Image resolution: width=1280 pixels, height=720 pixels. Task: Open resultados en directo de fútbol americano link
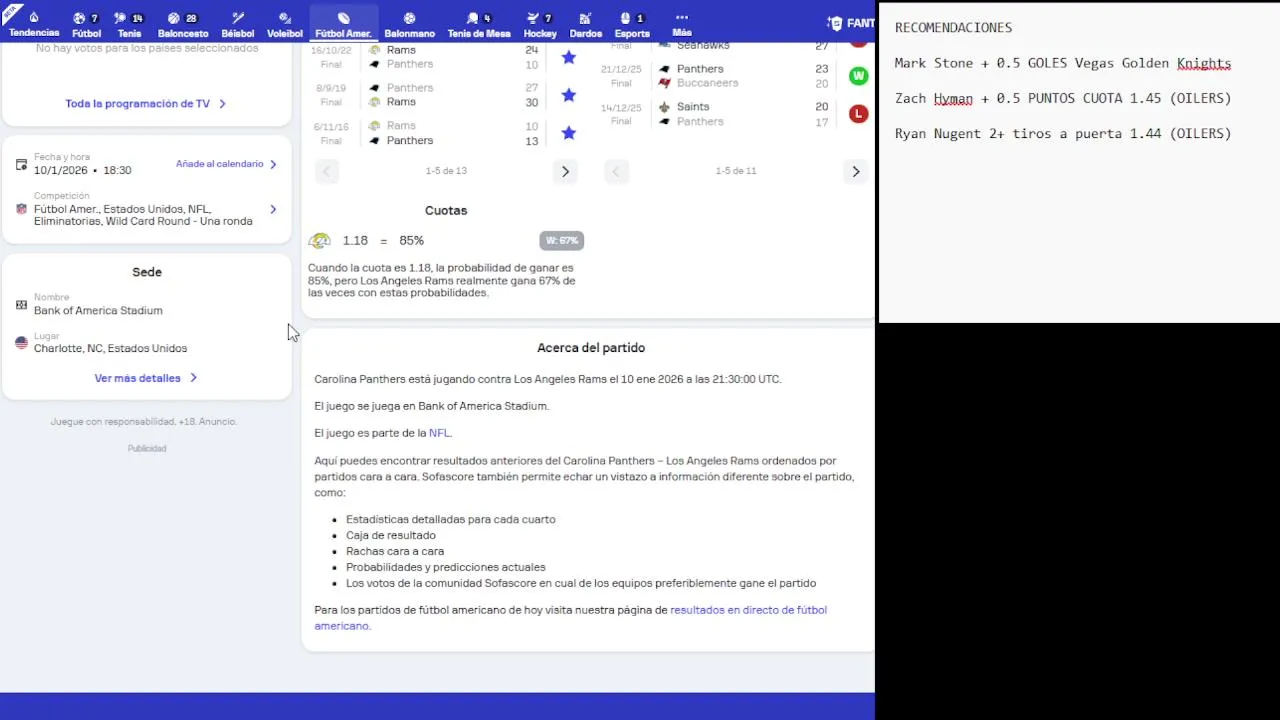pyautogui.click(x=571, y=618)
